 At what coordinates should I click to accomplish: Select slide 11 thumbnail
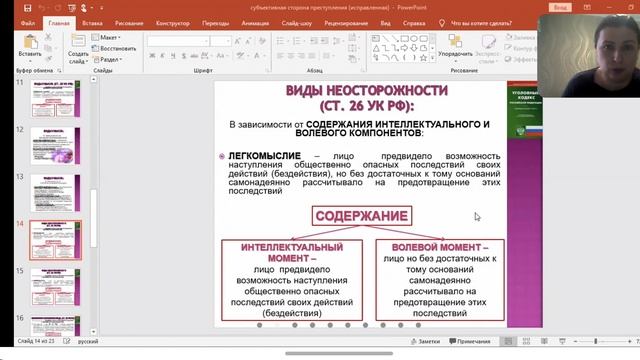click(x=56, y=98)
